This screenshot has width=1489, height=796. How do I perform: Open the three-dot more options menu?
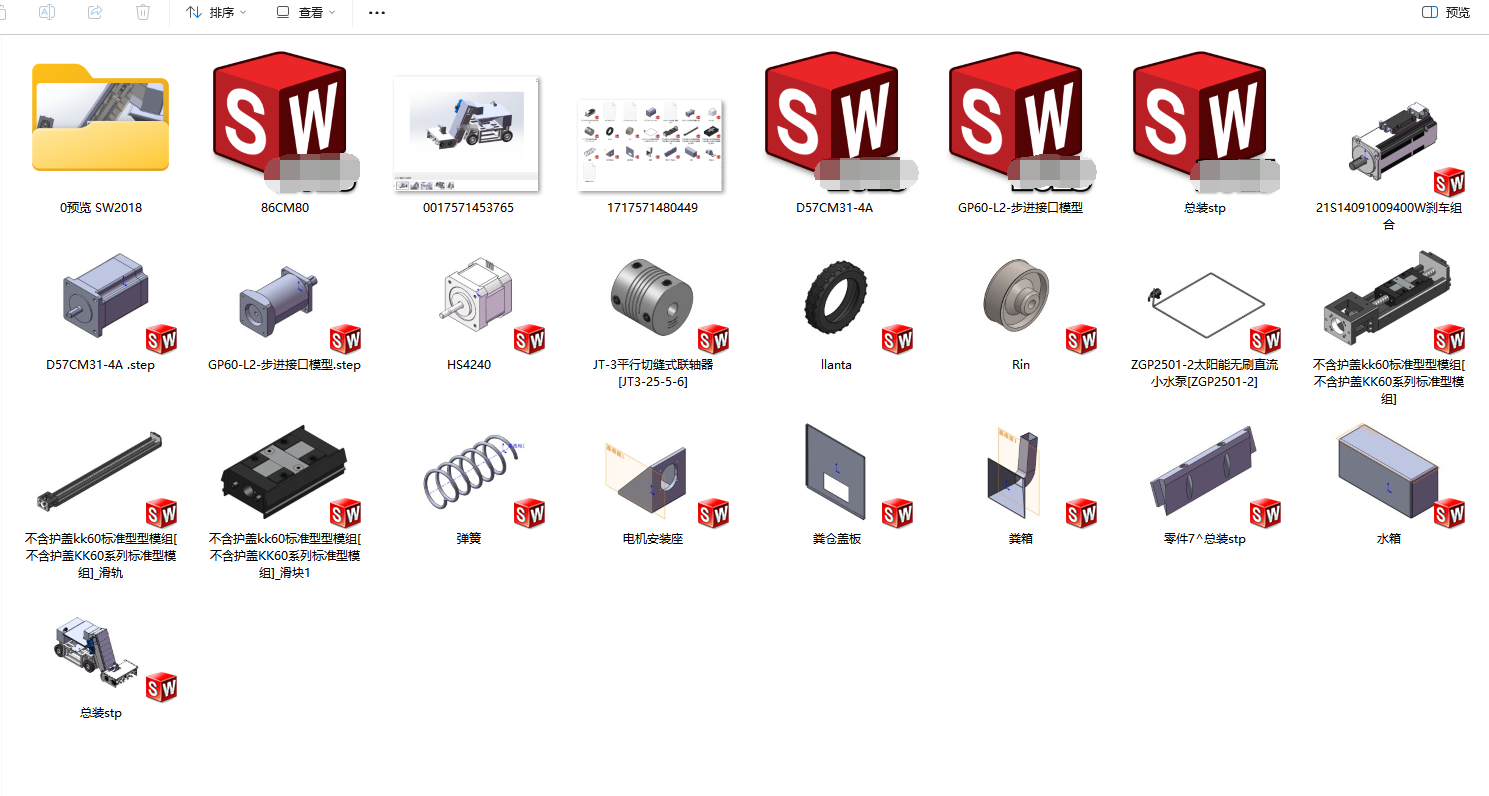click(377, 12)
